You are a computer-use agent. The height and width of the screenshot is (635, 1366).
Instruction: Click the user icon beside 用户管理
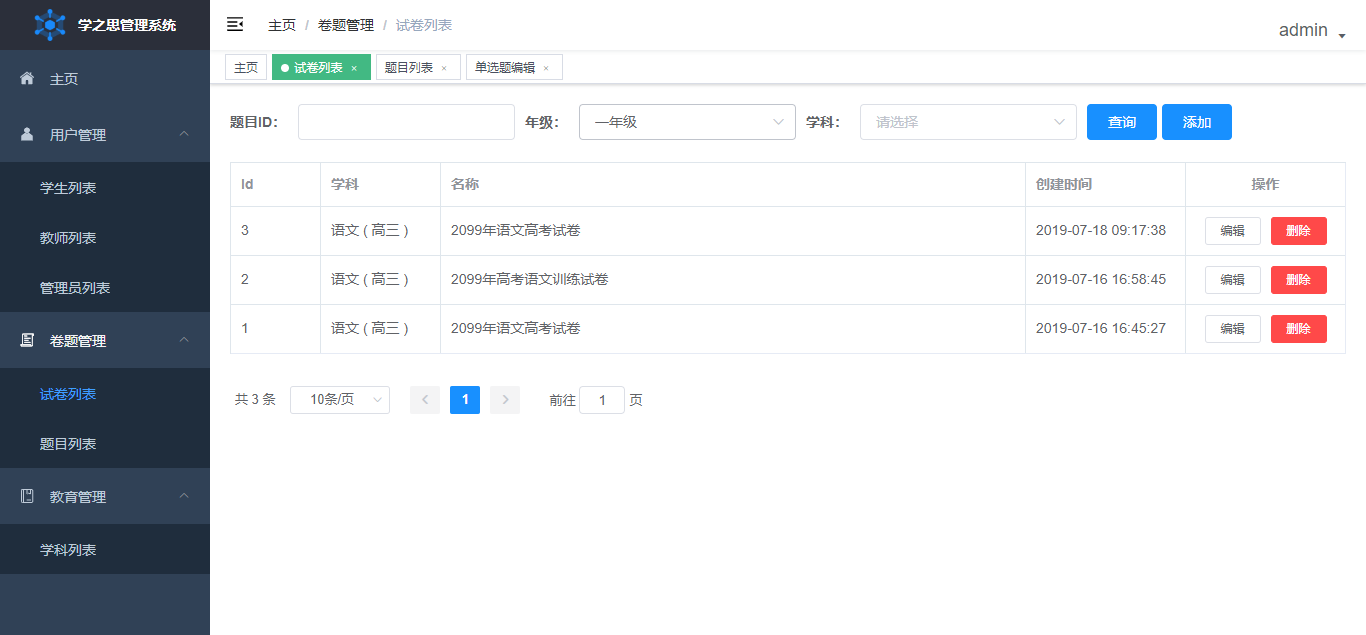(x=27, y=134)
